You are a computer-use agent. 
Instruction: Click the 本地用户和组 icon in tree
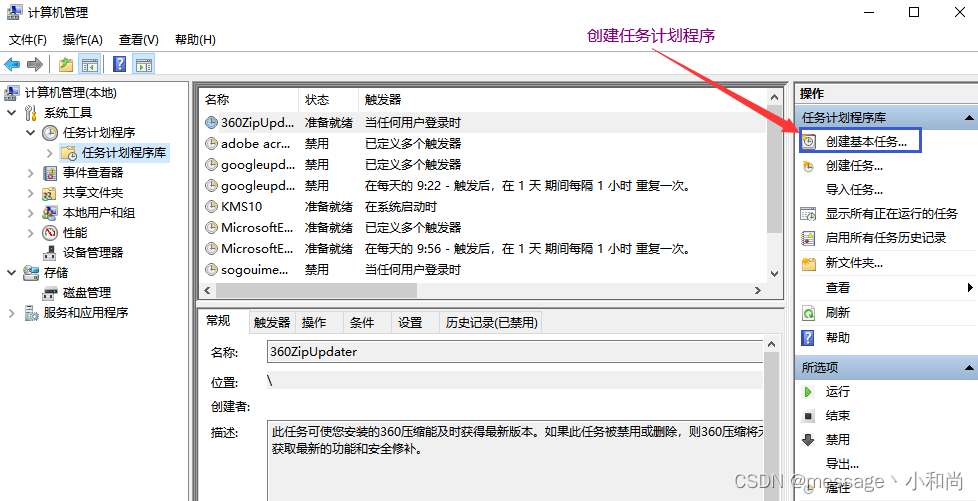point(50,213)
